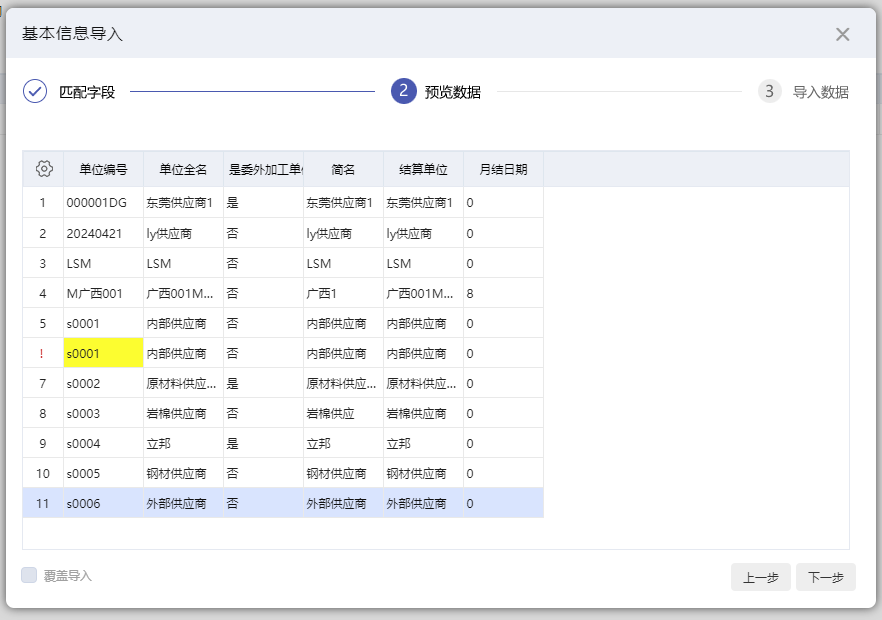Enable the 覆盖导入 checkbox
This screenshot has height=620, width=882.
(30, 575)
